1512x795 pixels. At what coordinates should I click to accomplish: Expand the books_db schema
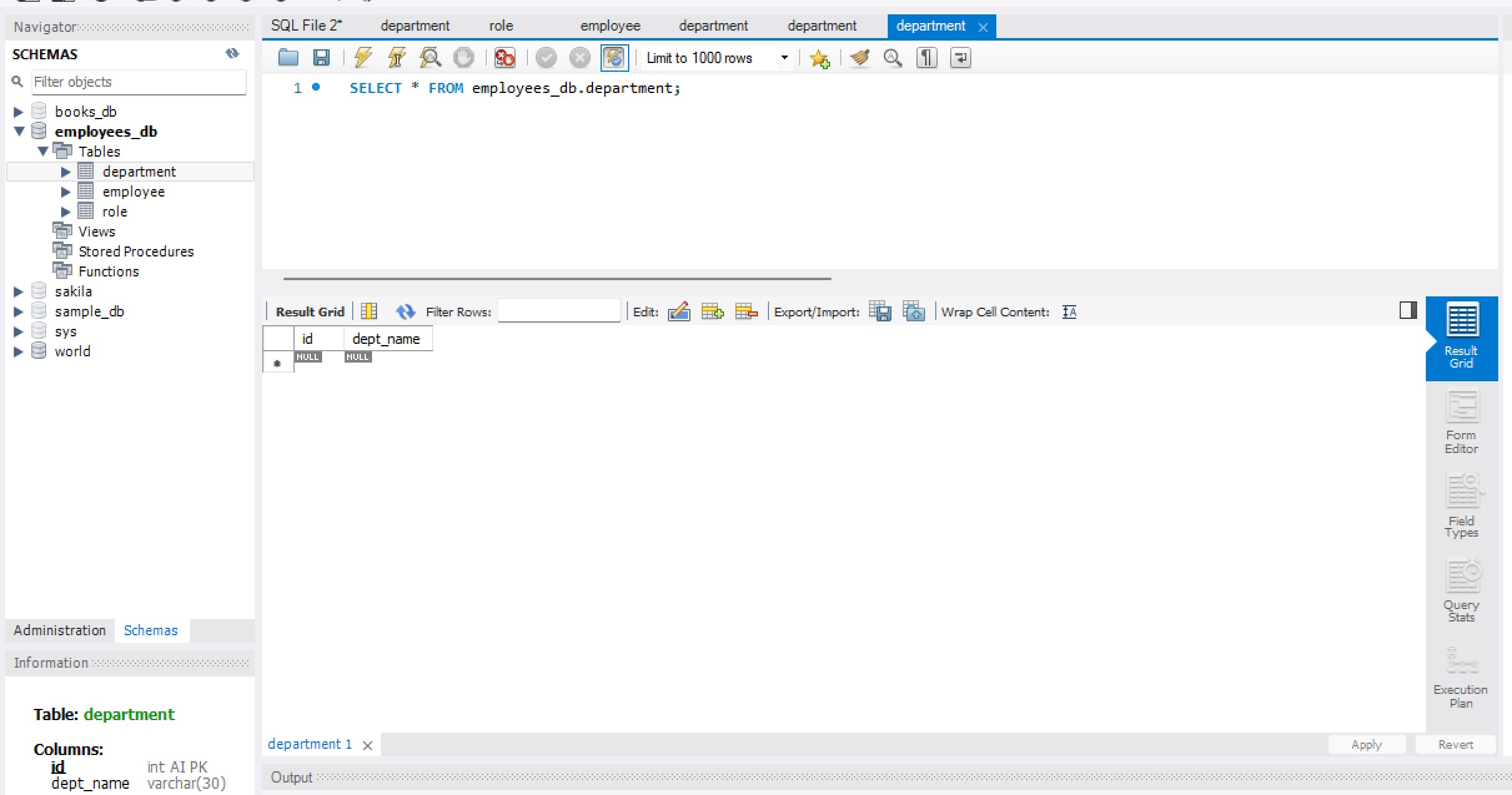click(x=18, y=112)
